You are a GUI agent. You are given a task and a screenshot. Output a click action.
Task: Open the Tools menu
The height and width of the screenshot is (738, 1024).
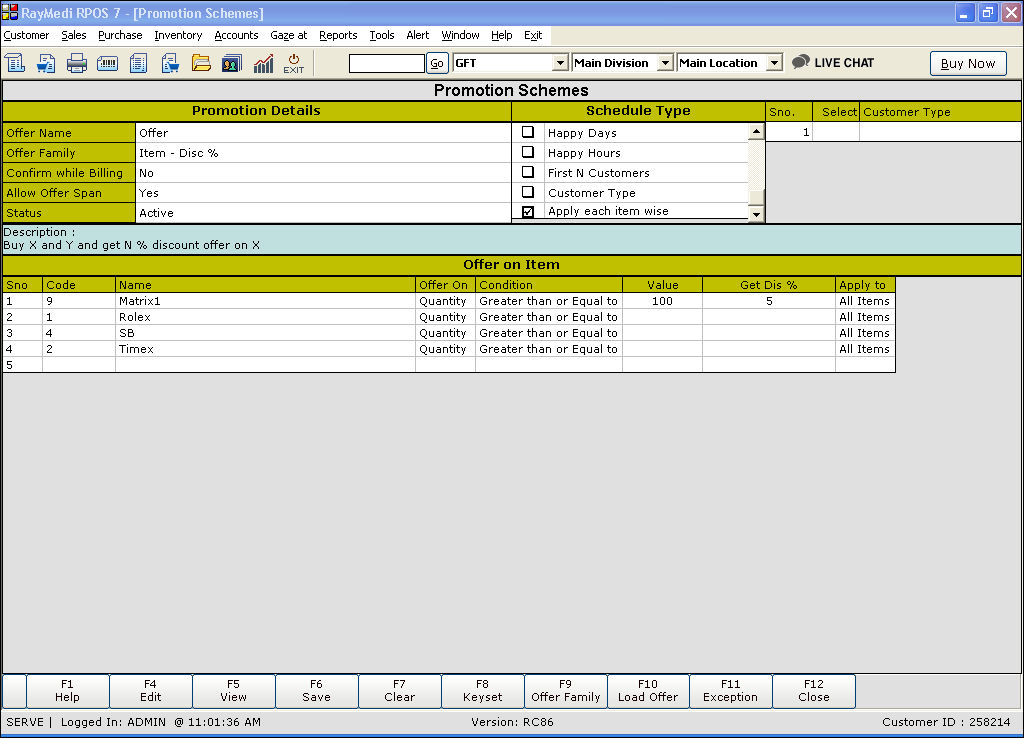coord(382,35)
